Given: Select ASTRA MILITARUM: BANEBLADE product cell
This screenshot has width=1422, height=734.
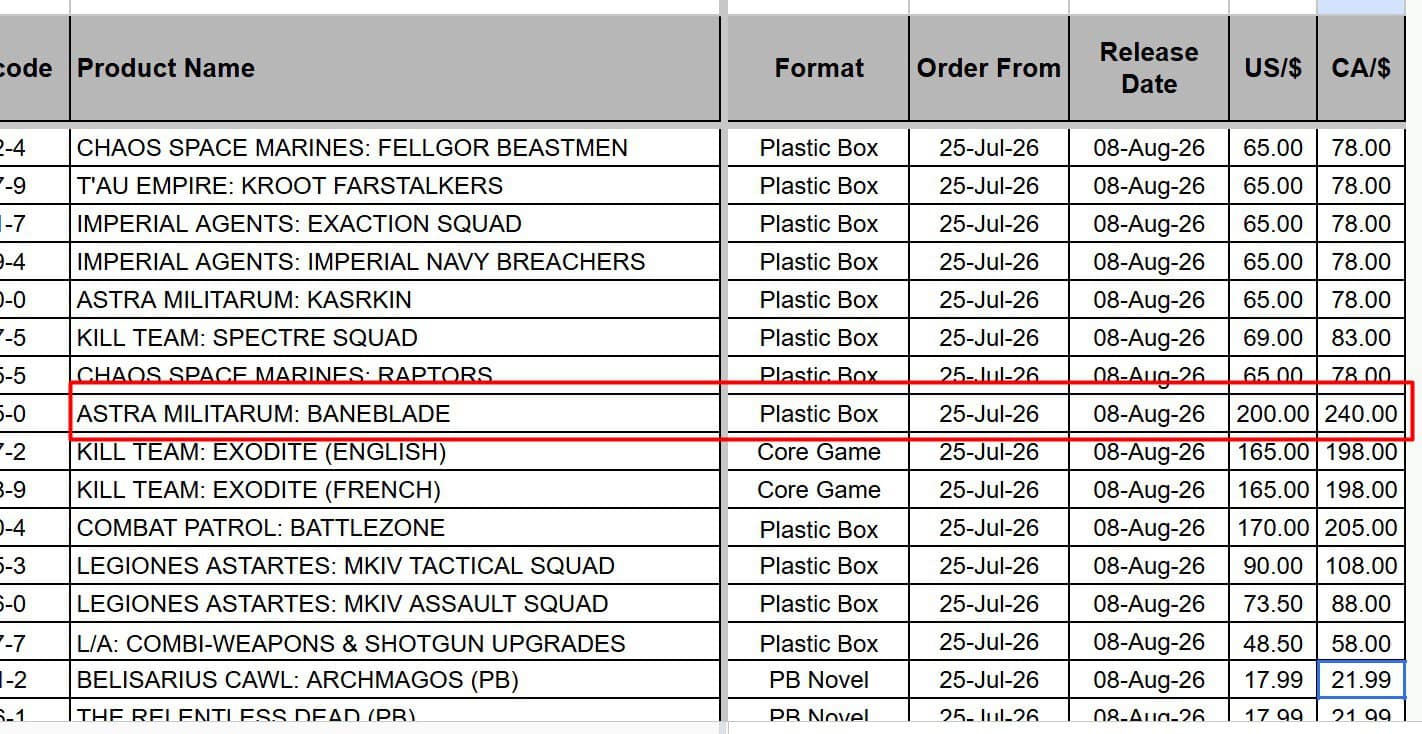Looking at the screenshot, I should [x=395, y=414].
